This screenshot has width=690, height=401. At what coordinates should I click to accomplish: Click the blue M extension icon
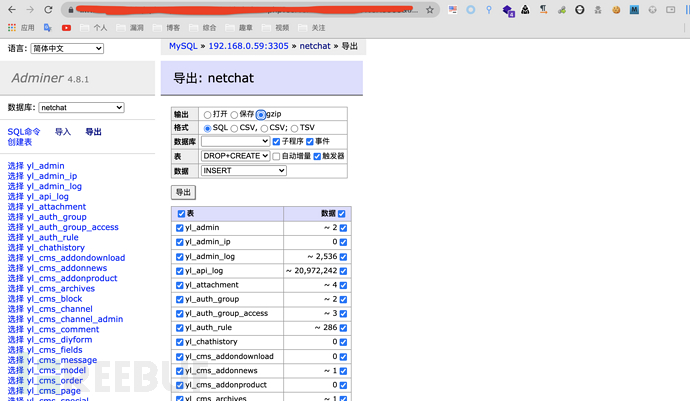(634, 10)
